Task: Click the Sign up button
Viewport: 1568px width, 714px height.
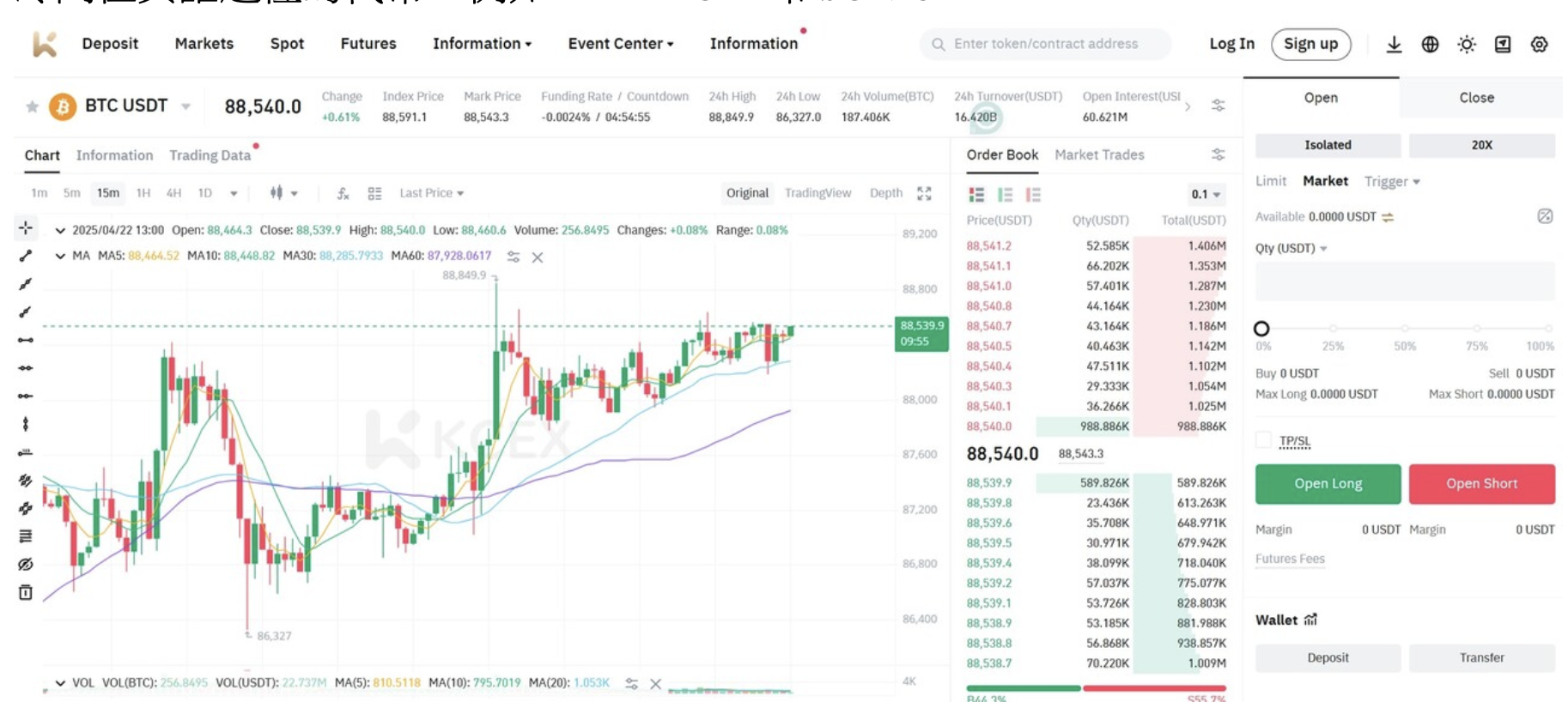Action: point(1310,44)
